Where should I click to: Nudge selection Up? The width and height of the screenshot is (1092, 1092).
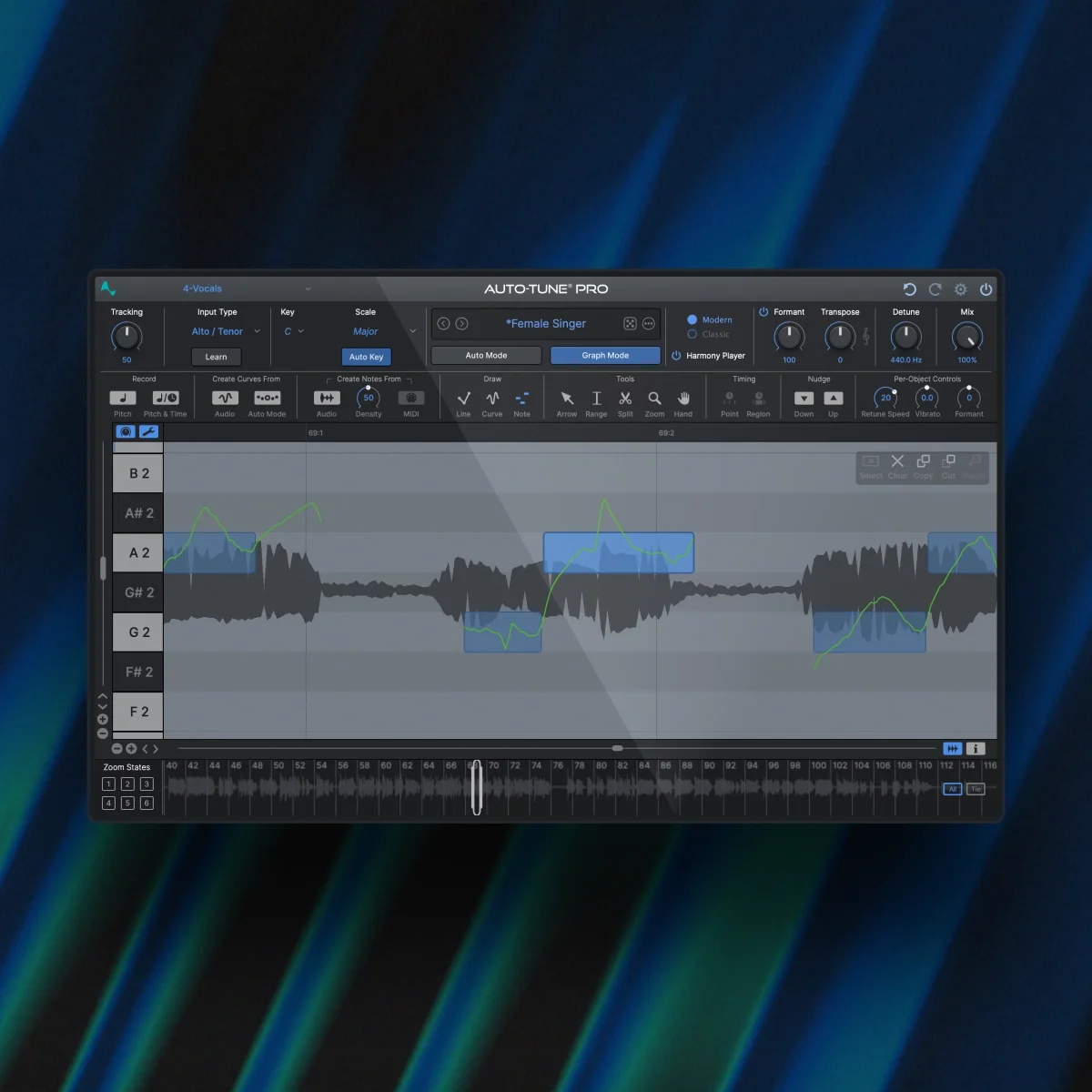click(x=833, y=398)
